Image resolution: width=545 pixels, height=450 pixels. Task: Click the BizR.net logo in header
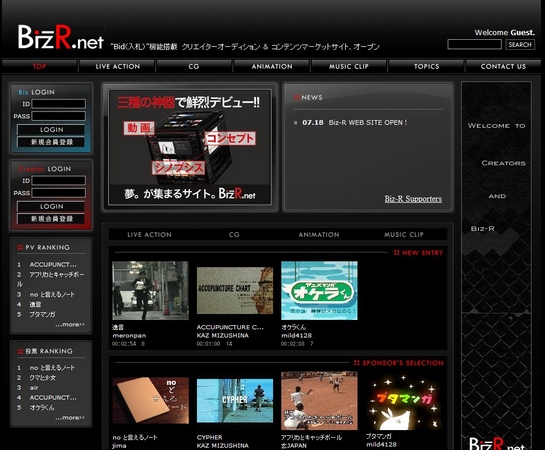(x=61, y=37)
